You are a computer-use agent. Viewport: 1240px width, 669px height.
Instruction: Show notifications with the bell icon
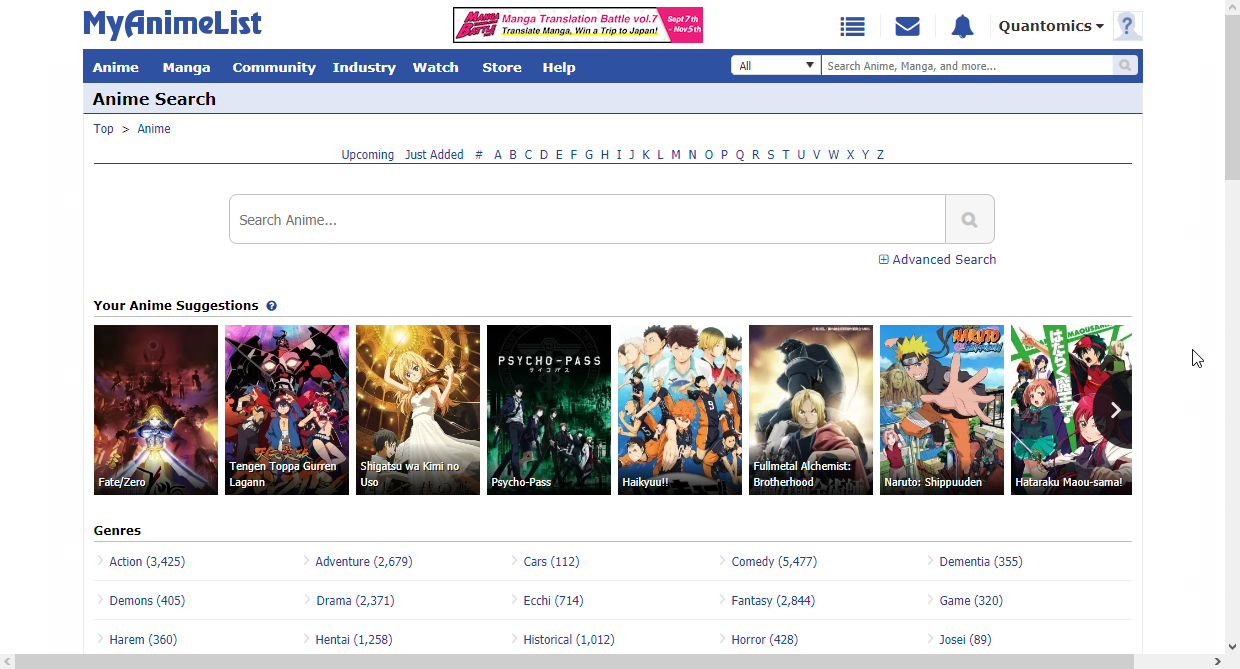(962, 27)
